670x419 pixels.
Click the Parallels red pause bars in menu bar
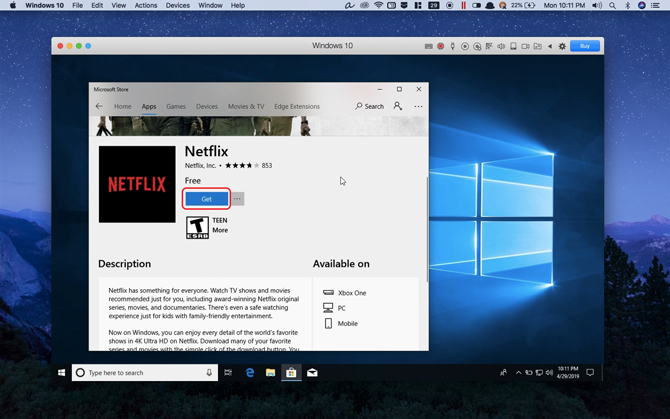(x=463, y=5)
